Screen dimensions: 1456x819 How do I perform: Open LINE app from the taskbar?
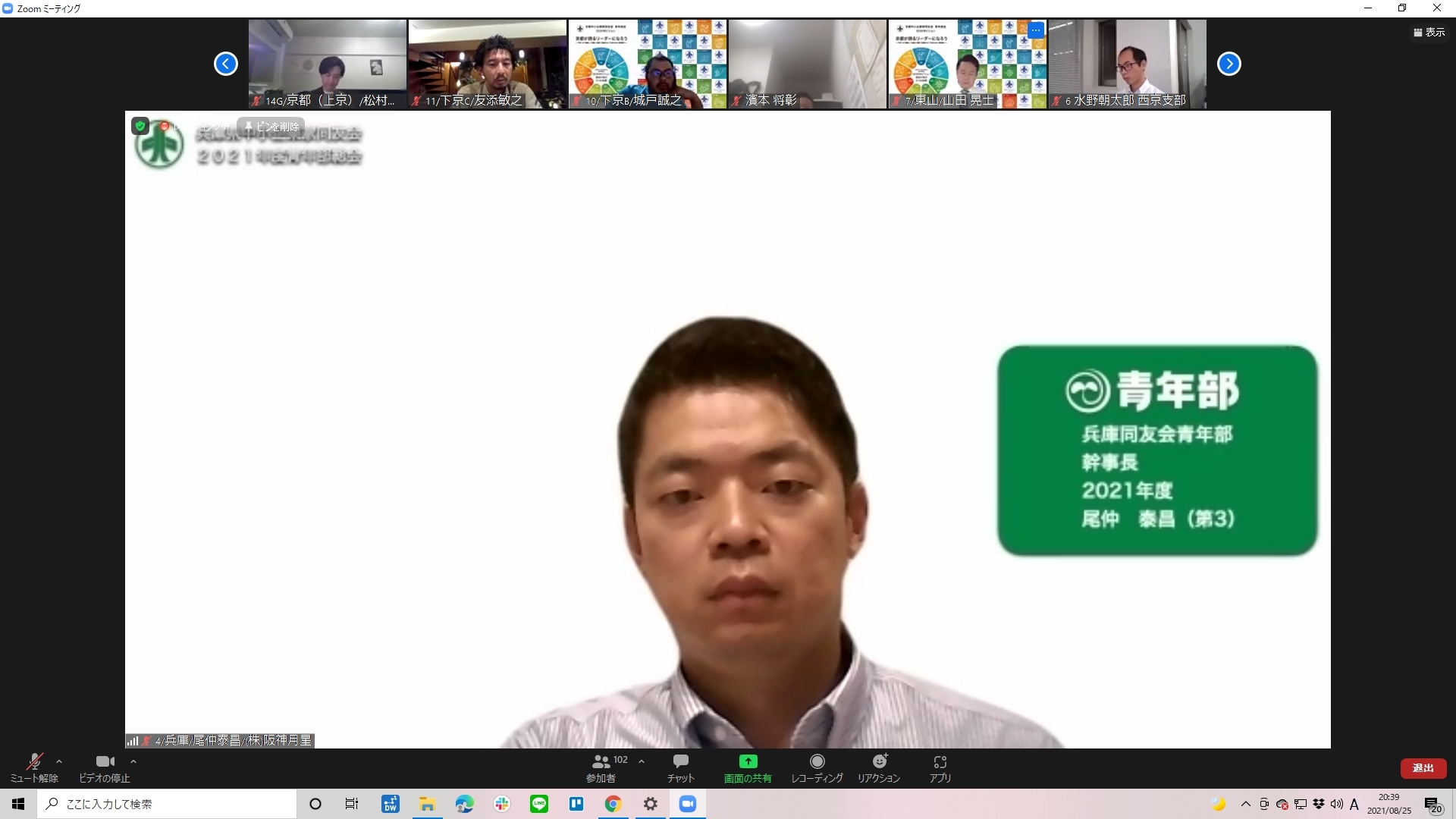coord(539,804)
